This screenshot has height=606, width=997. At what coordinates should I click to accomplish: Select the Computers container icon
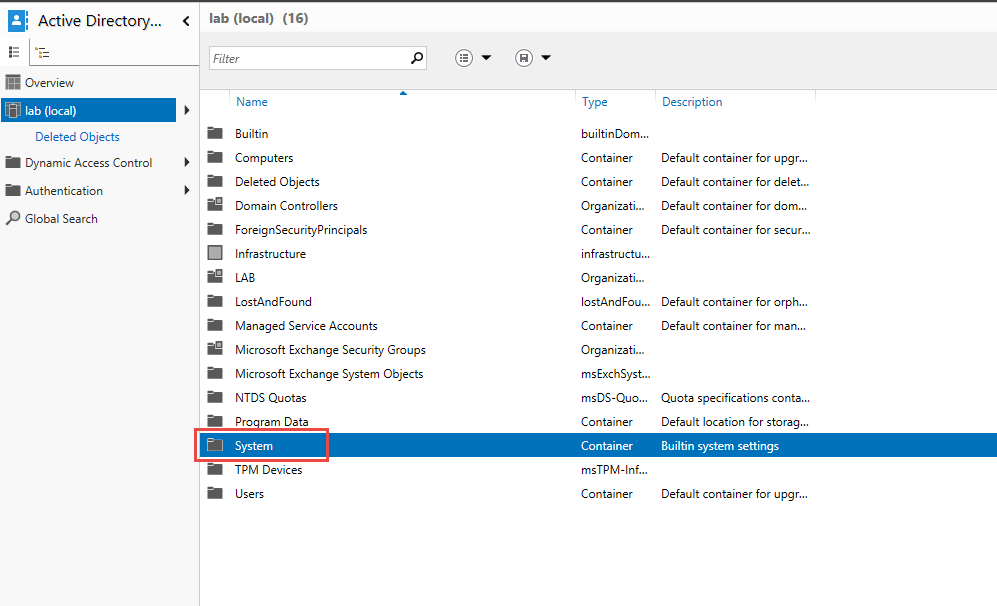215,157
